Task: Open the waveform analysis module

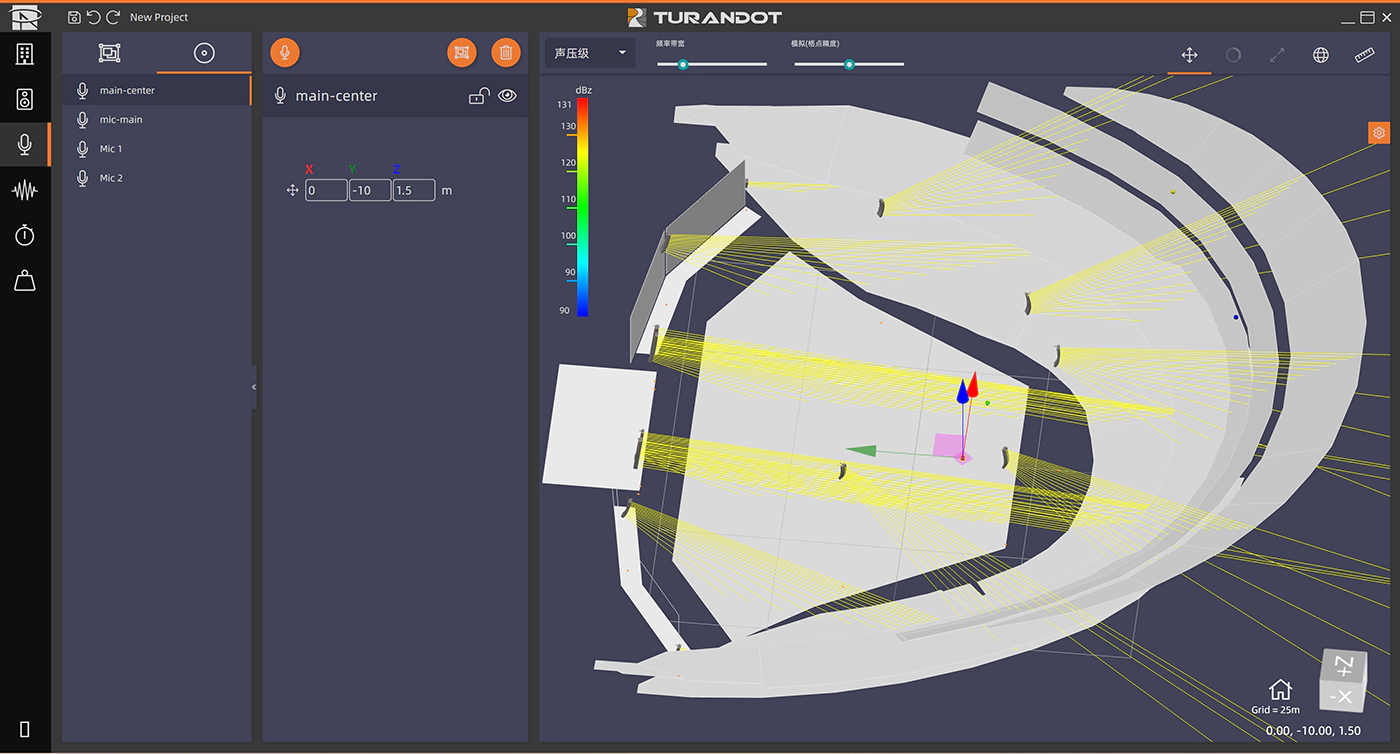Action: click(x=25, y=190)
